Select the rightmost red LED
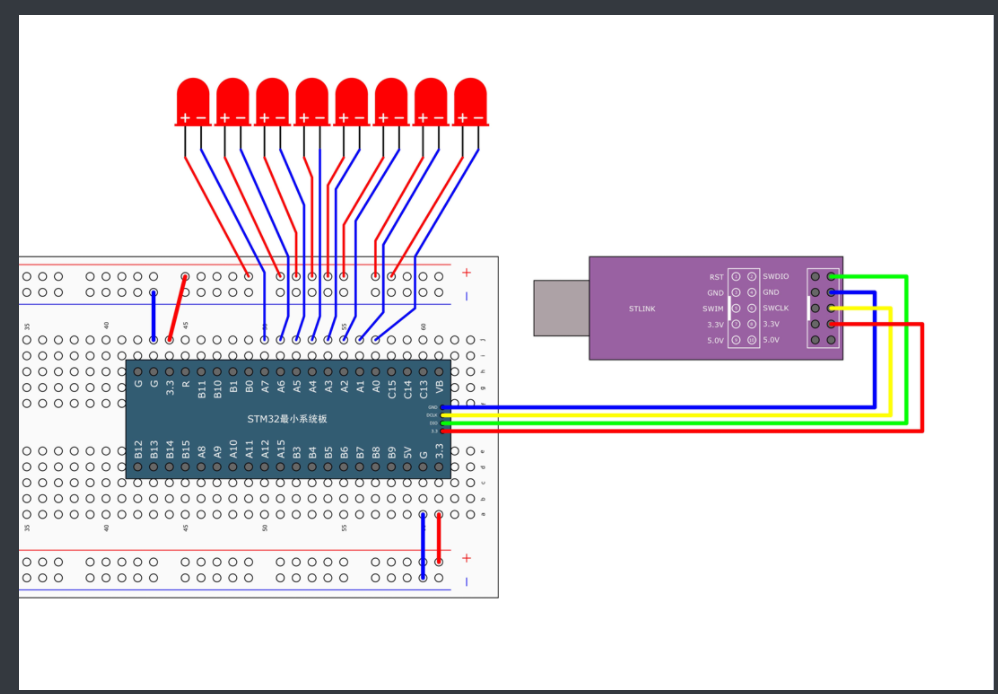This screenshot has height=694, width=998. point(470,102)
